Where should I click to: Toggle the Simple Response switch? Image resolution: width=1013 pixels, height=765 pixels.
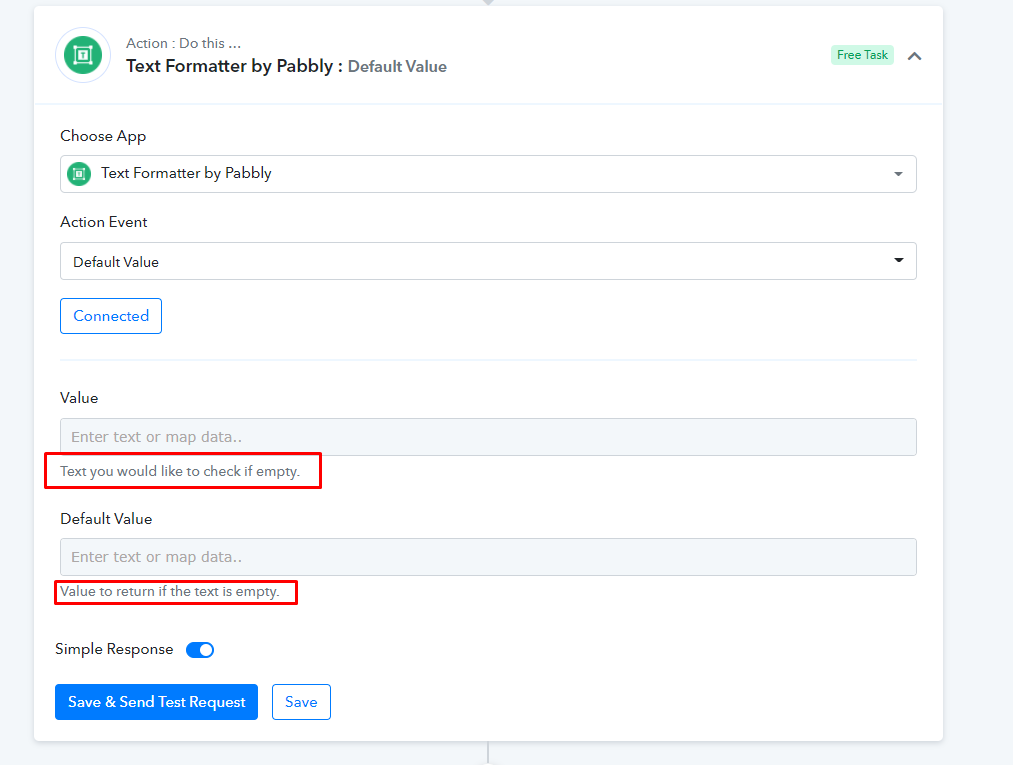coord(200,649)
